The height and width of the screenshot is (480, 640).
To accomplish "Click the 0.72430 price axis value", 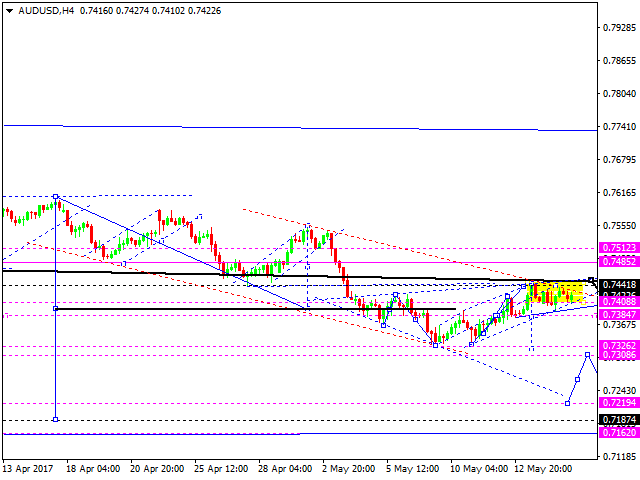I will (x=619, y=391).
